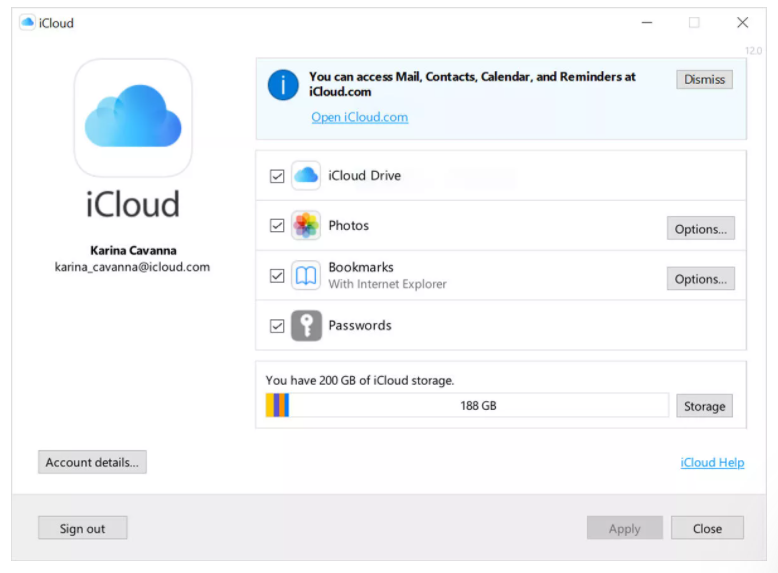Click the Apply button
Viewport: 778px width, 573px height.
click(x=625, y=528)
